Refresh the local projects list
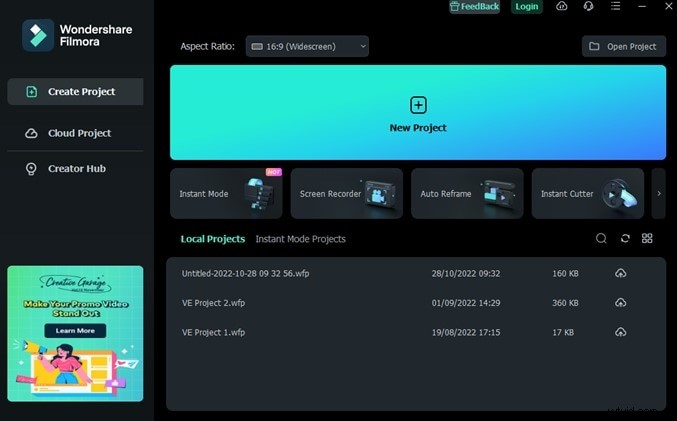 click(625, 239)
